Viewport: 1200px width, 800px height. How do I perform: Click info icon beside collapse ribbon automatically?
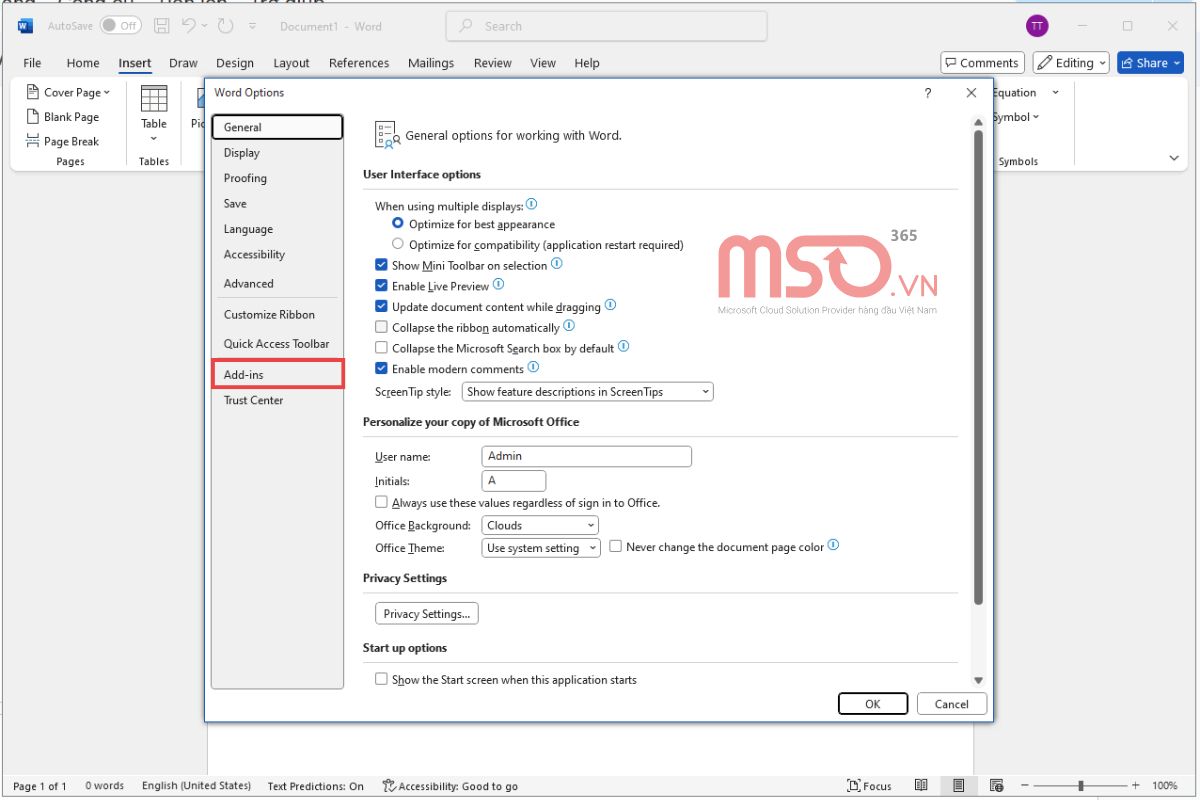pyautogui.click(x=569, y=326)
